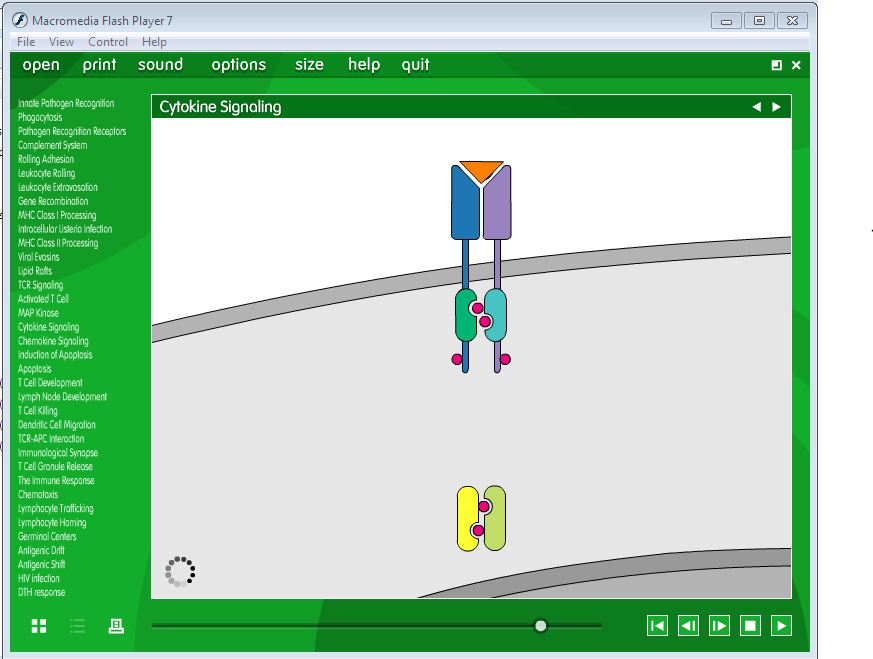Open the File menu
The width and height of the screenshot is (873, 659).
(26, 42)
